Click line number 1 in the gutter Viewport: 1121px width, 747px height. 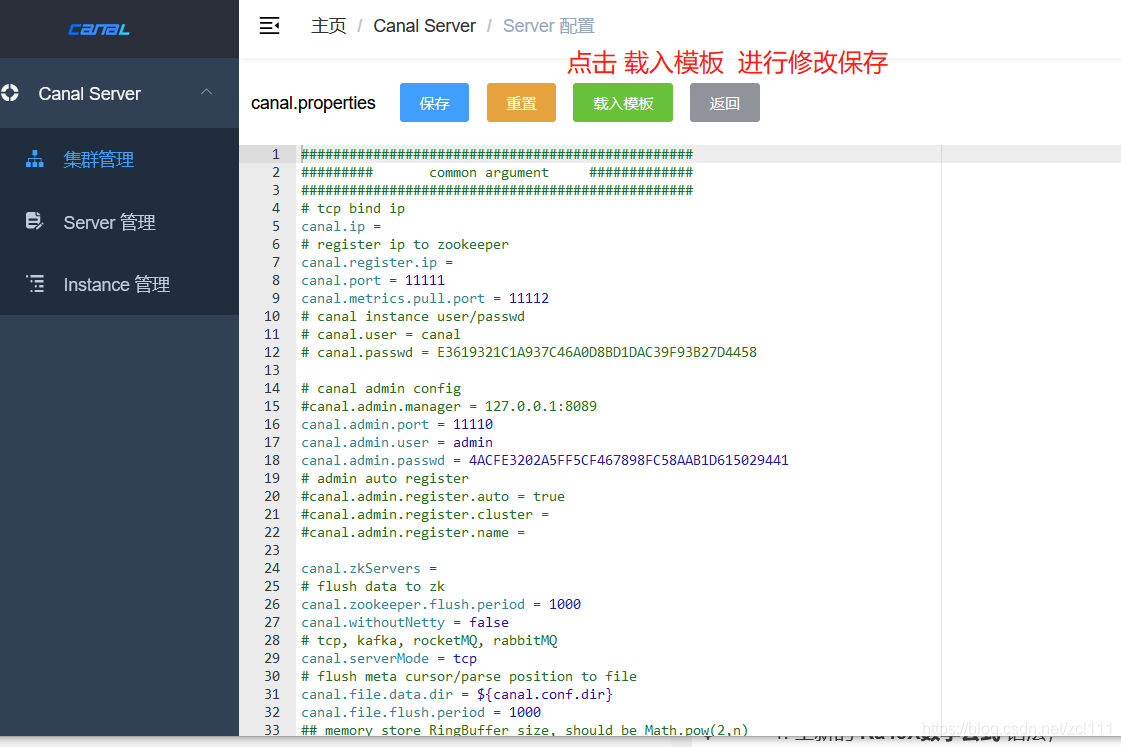(x=275, y=154)
